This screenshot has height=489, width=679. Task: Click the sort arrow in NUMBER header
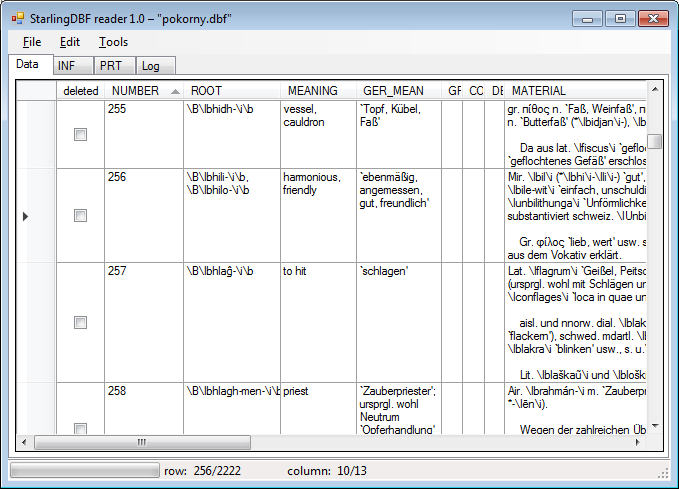pos(175,91)
